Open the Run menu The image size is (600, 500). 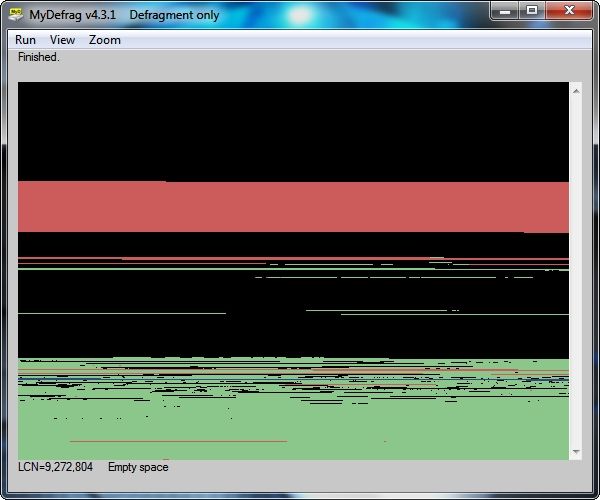25,40
